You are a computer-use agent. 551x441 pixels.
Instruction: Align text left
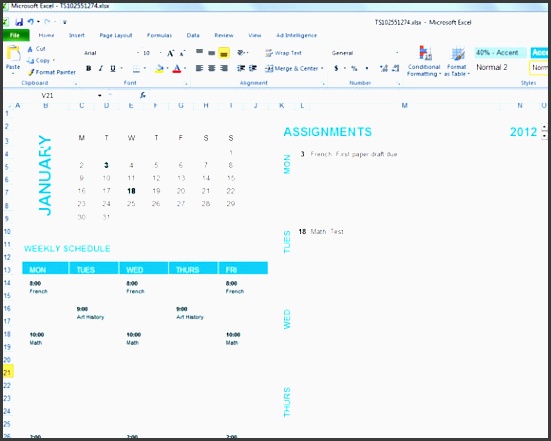pyautogui.click(x=199, y=68)
